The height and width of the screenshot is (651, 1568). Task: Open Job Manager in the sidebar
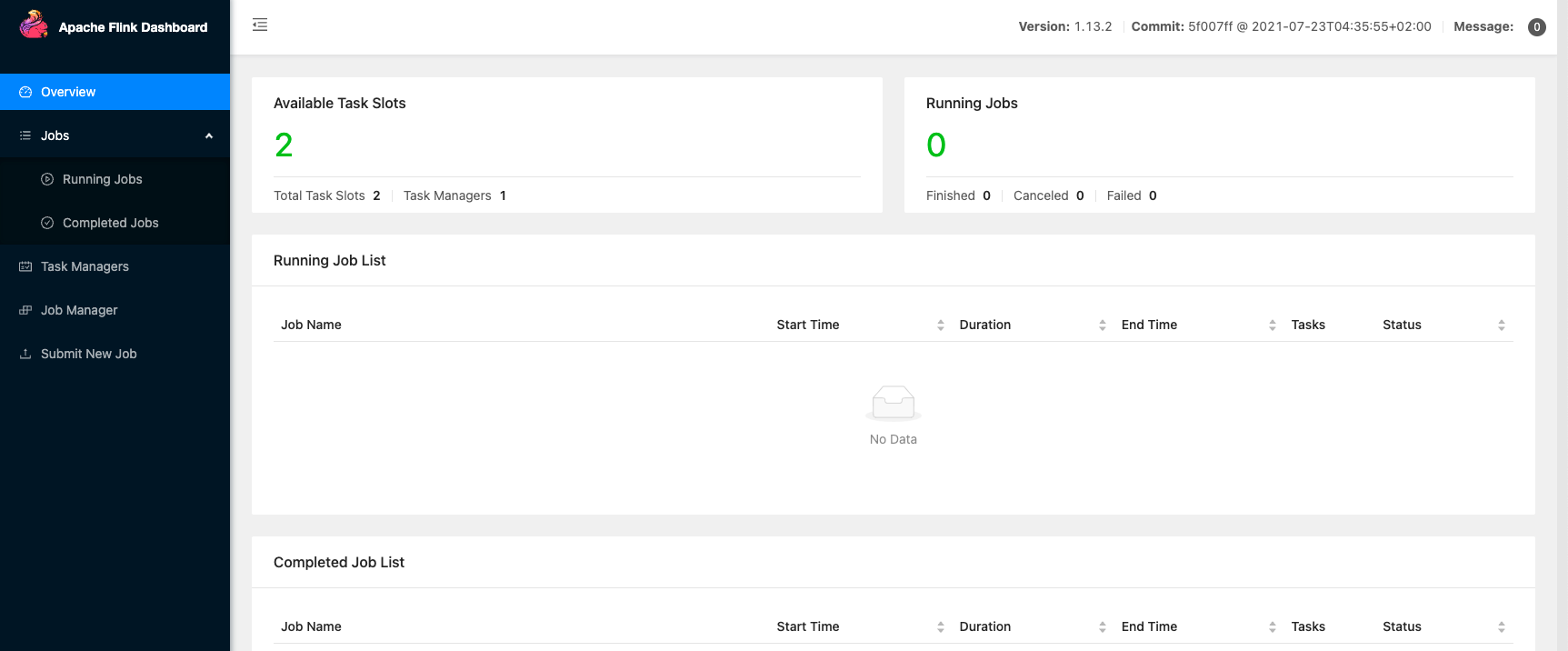[x=115, y=310]
